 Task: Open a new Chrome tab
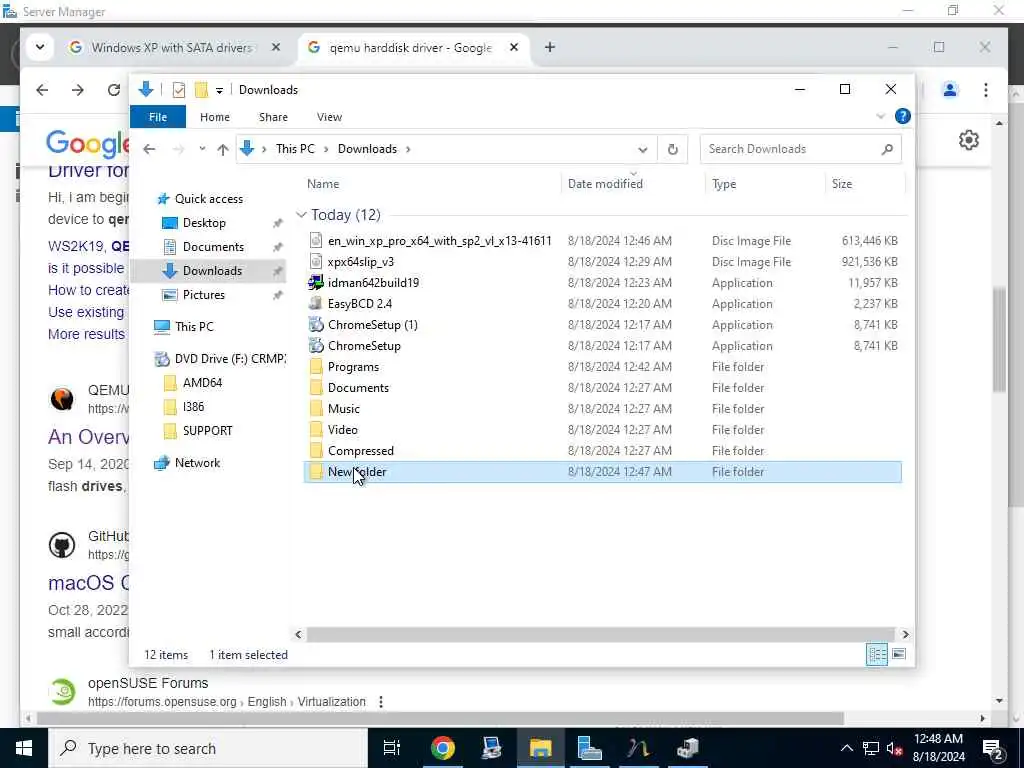[x=550, y=47]
